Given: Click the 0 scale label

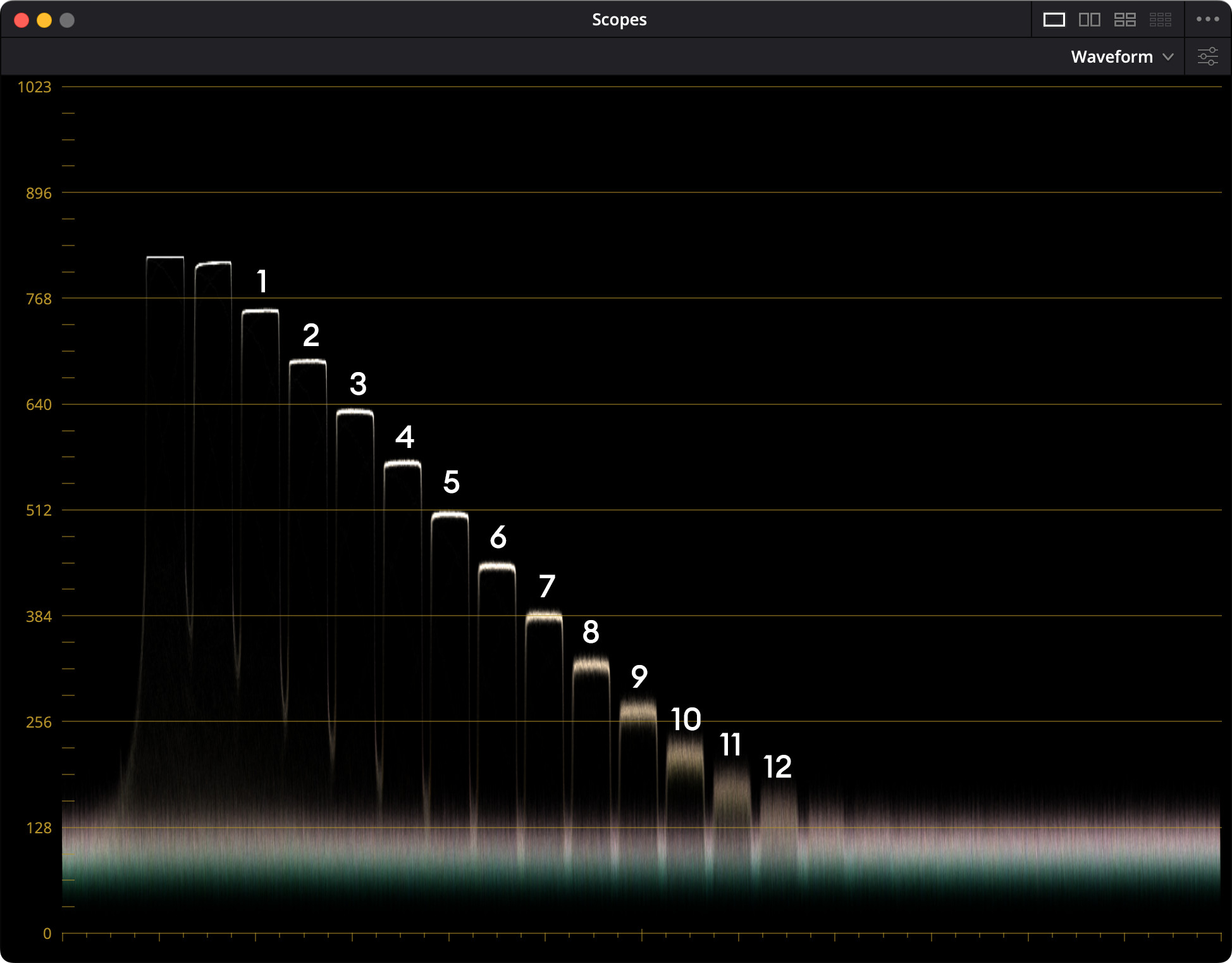Looking at the screenshot, I should [x=47, y=934].
